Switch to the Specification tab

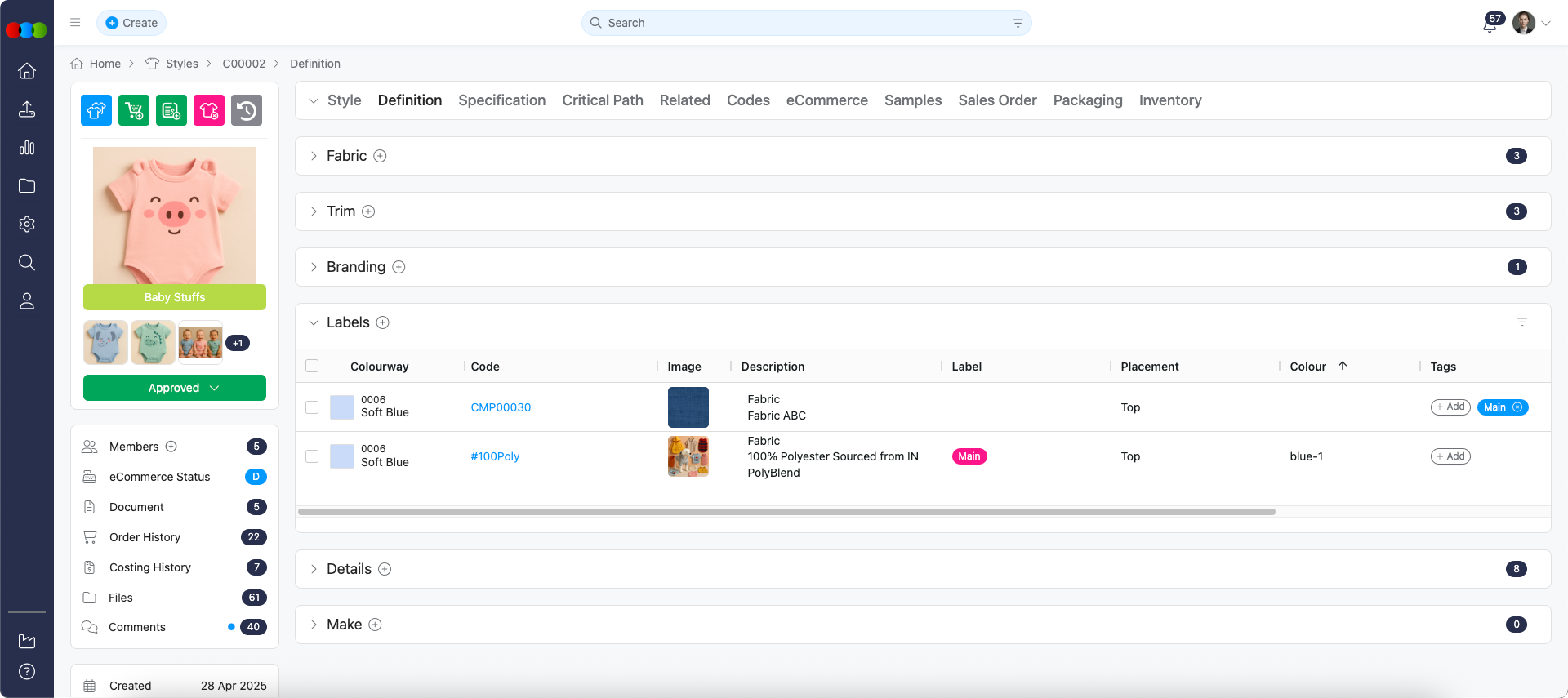501,100
